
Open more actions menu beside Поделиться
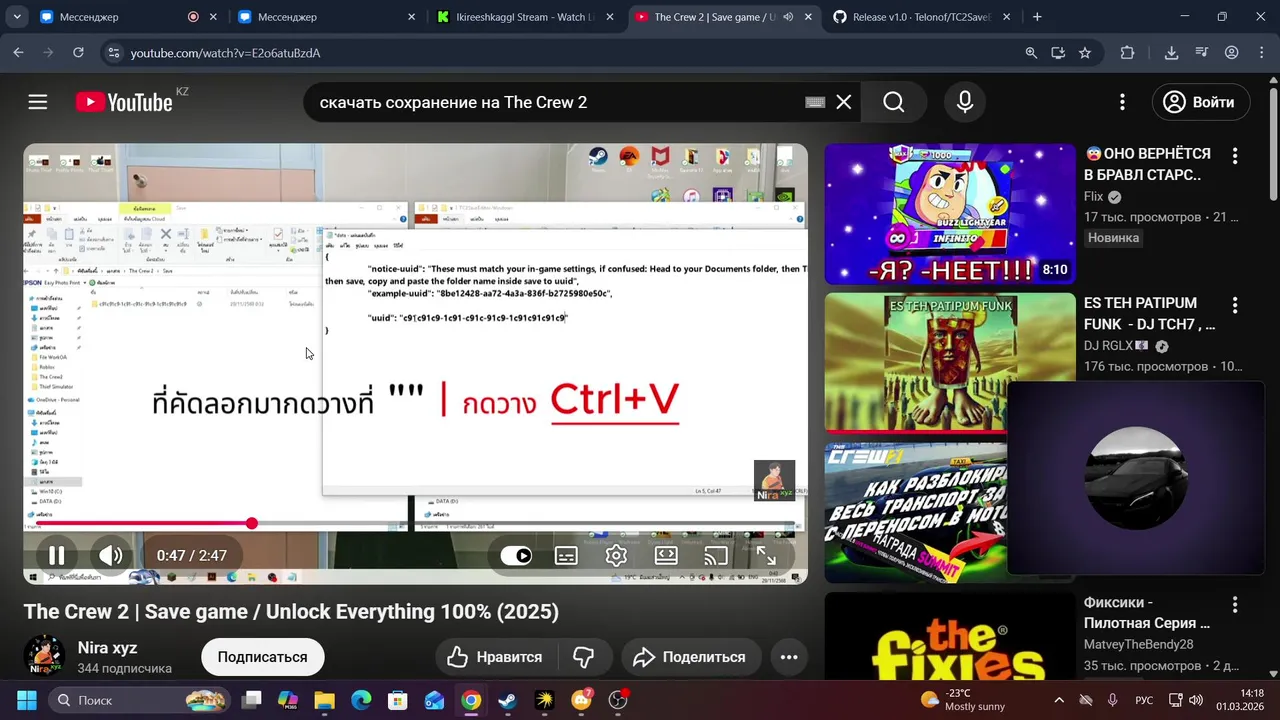pyautogui.click(x=789, y=657)
